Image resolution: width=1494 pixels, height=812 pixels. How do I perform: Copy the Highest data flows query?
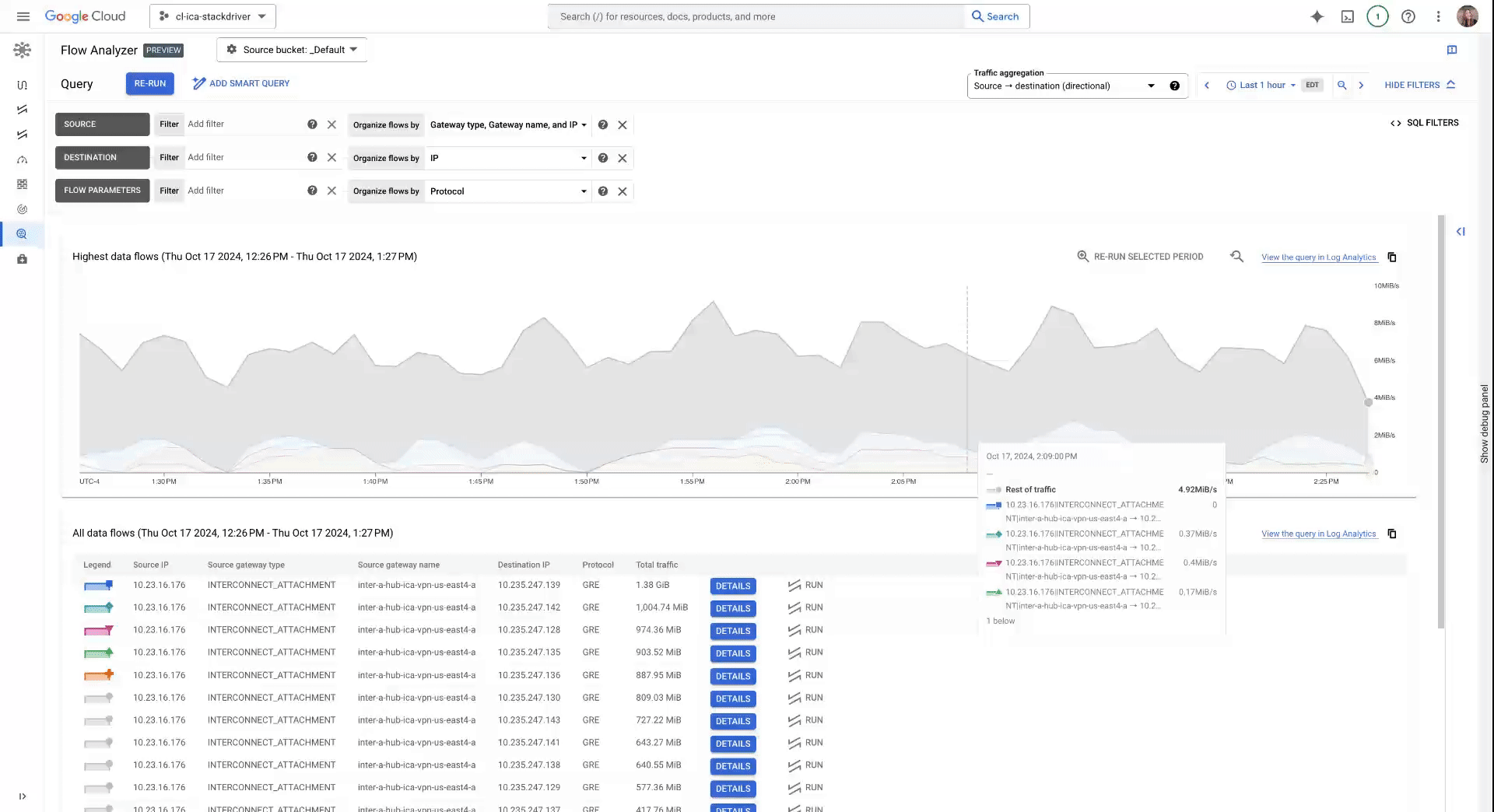pyautogui.click(x=1392, y=257)
